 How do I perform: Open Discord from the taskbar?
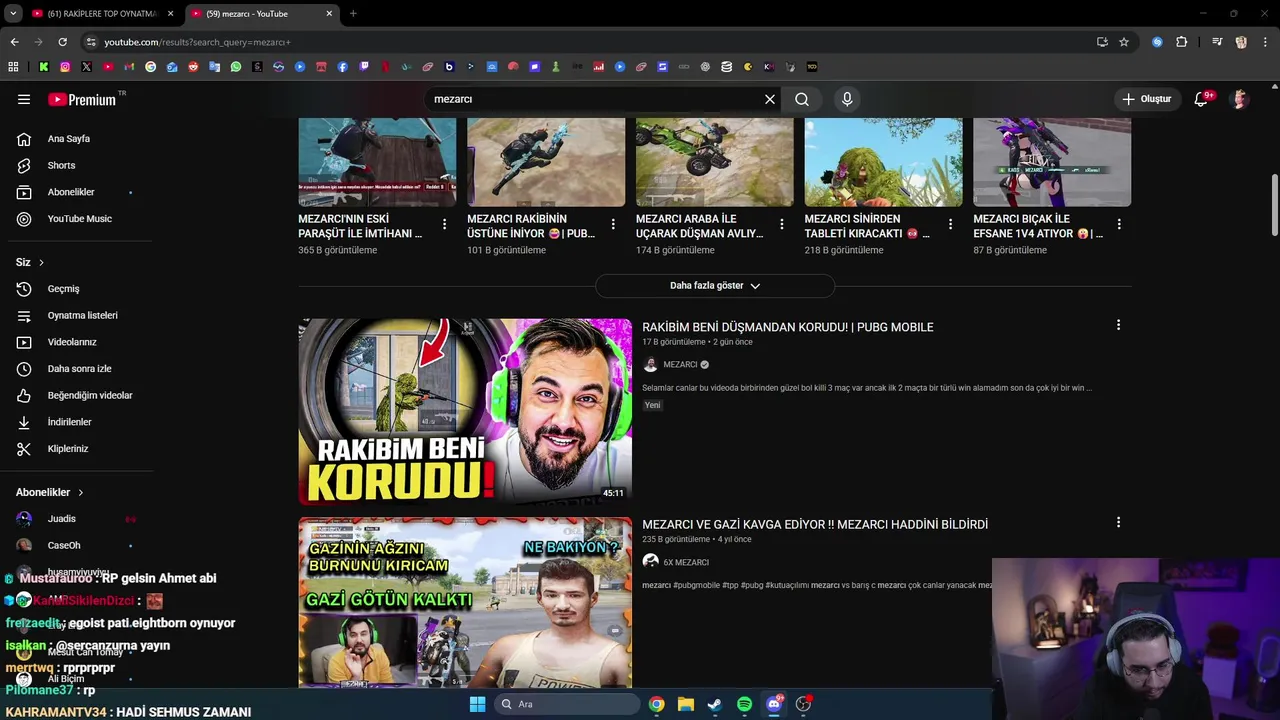click(x=773, y=704)
